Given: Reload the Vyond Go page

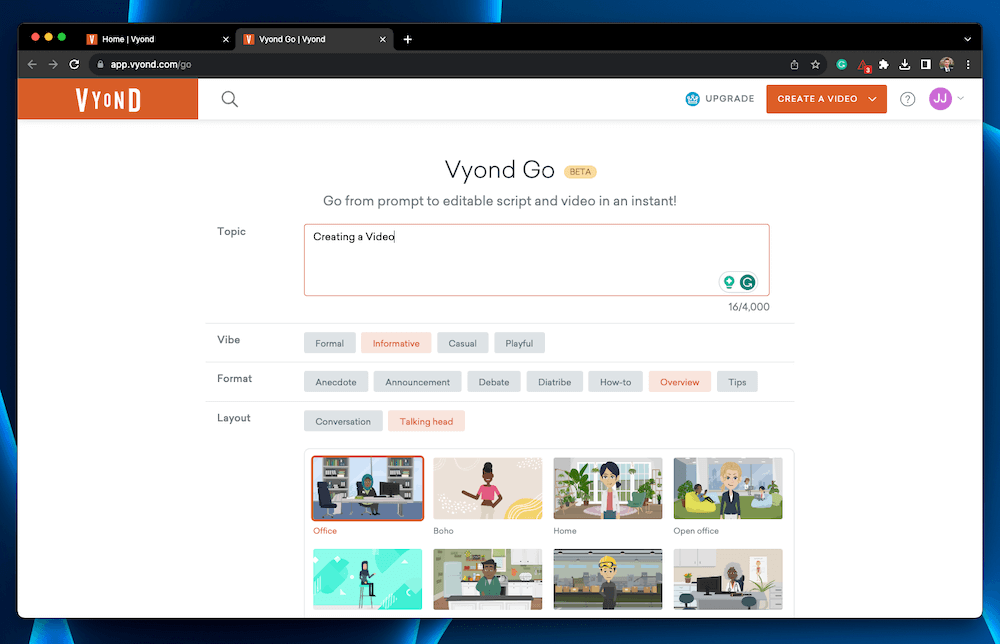Looking at the screenshot, I should pyautogui.click(x=74, y=64).
